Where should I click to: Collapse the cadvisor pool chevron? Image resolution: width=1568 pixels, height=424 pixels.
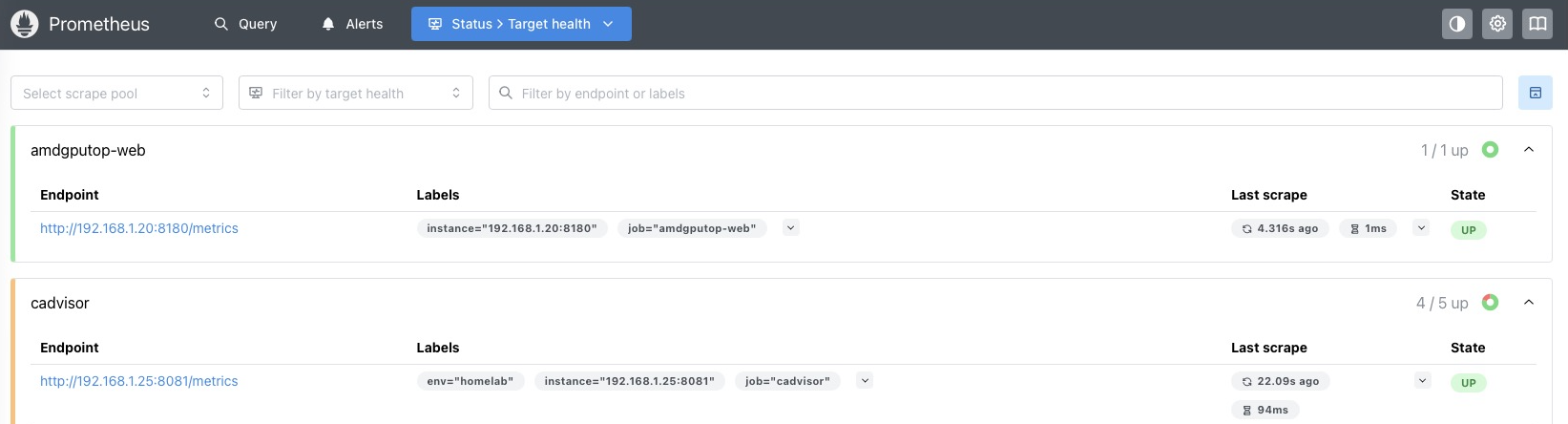click(1529, 303)
